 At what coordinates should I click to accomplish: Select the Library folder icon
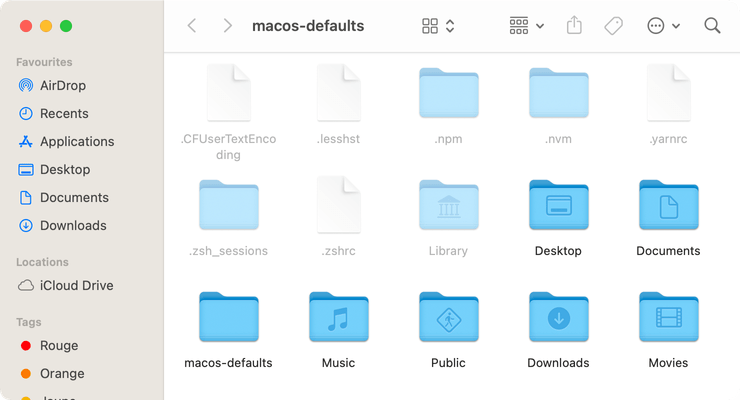(x=449, y=205)
